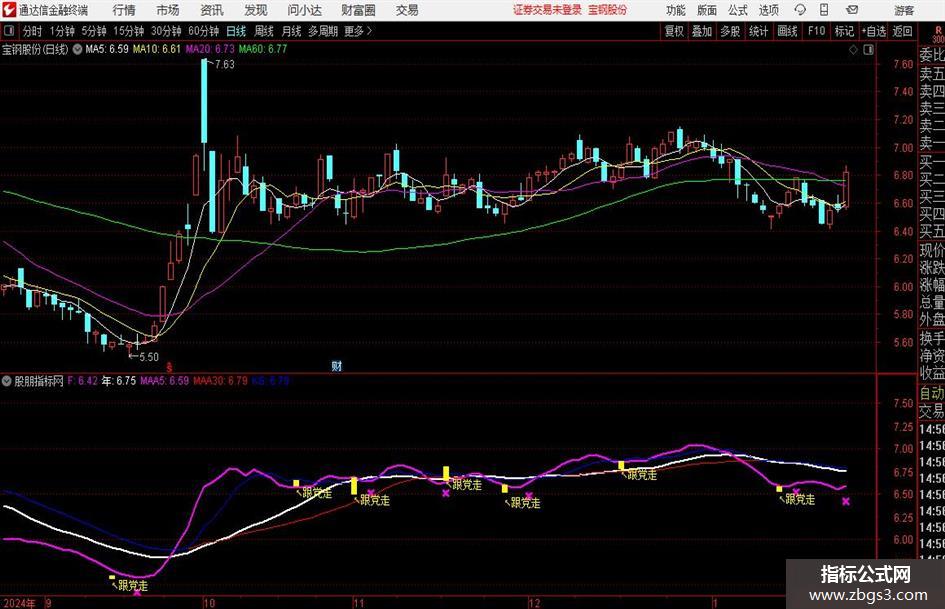Click the 画线 drawing toolbar button

787,31
